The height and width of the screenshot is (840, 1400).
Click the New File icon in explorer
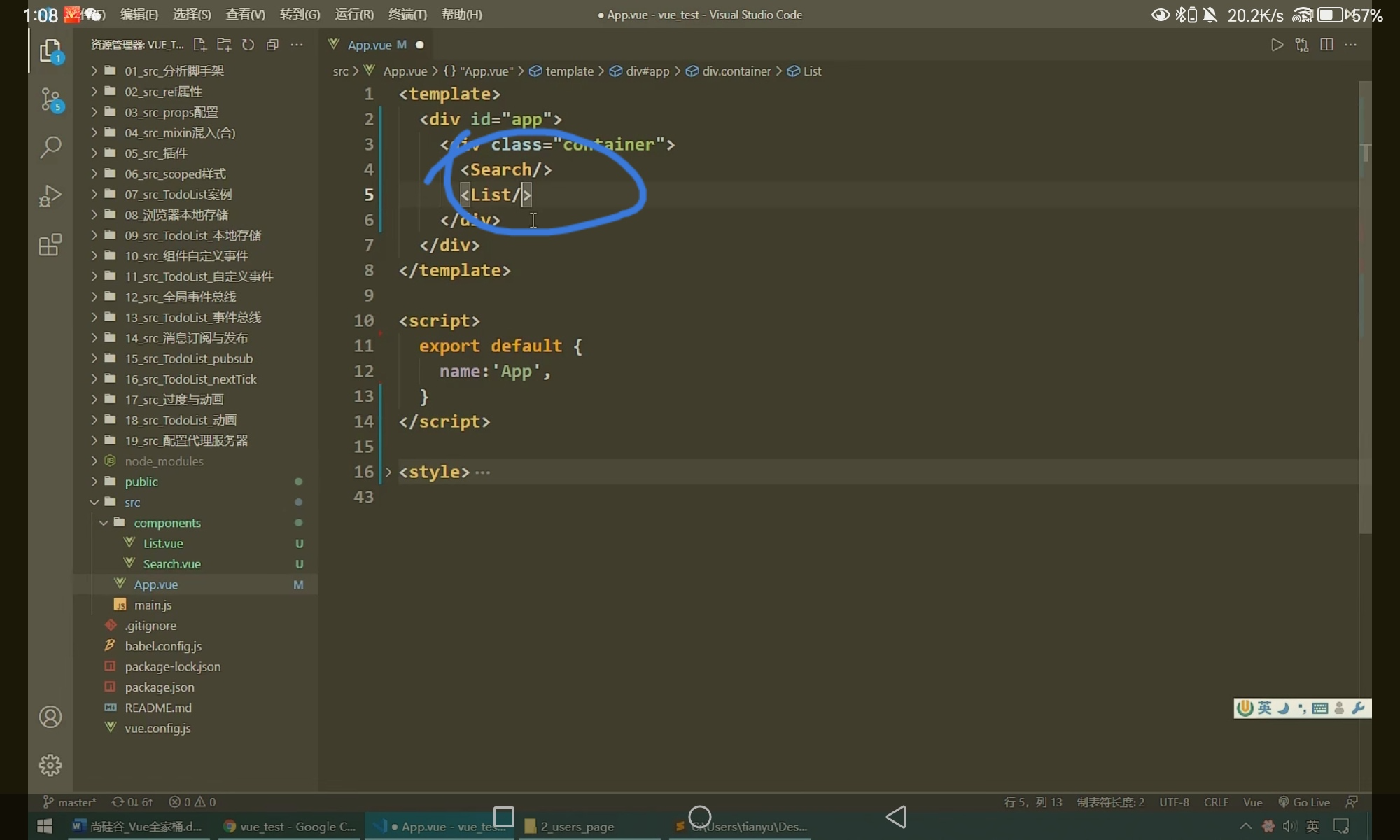coord(199,45)
